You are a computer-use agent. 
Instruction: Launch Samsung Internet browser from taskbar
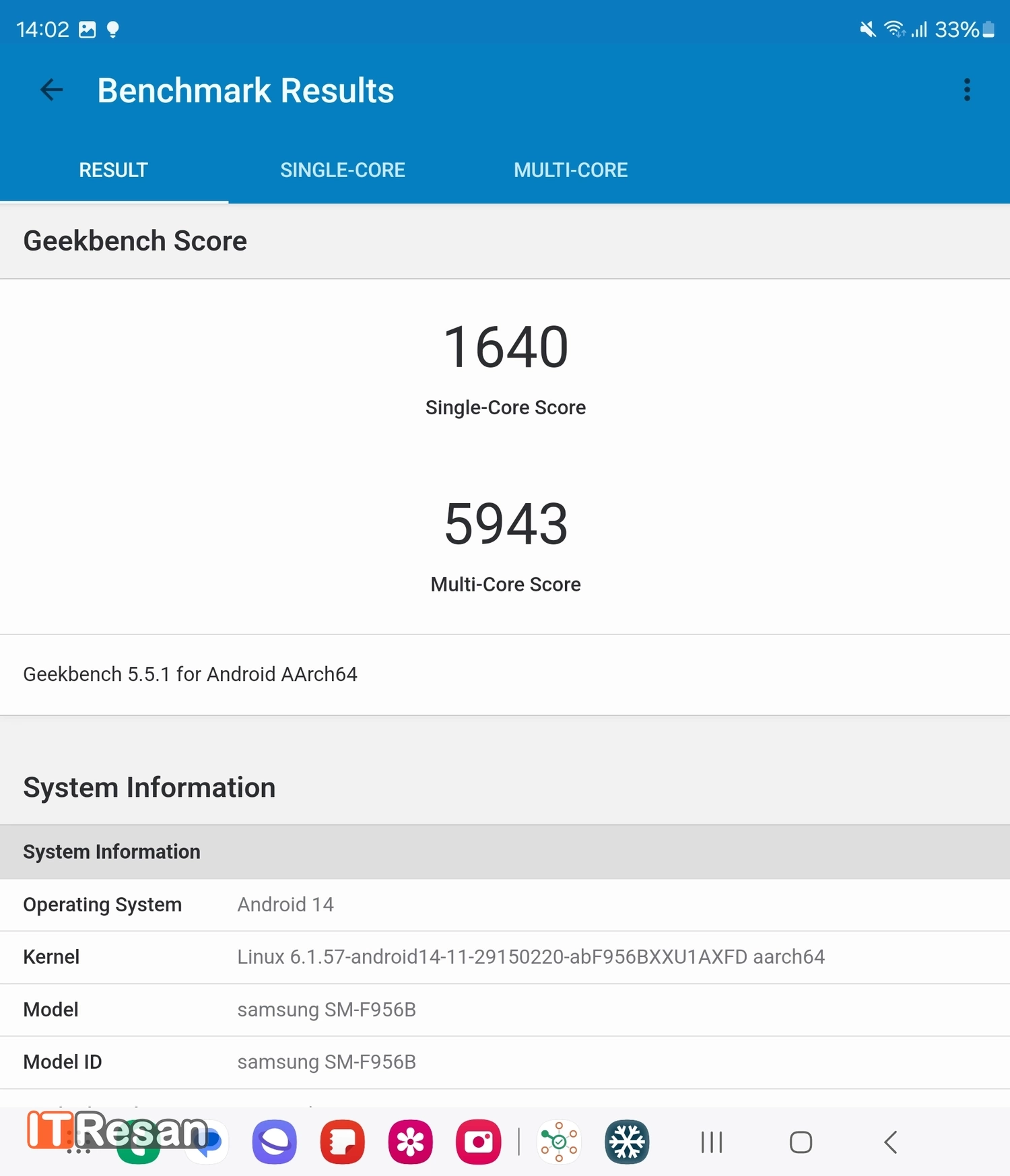tap(274, 1142)
